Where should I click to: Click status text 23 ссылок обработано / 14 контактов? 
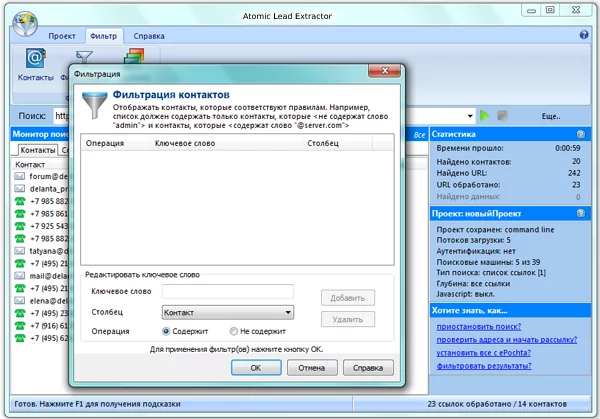(x=497, y=404)
